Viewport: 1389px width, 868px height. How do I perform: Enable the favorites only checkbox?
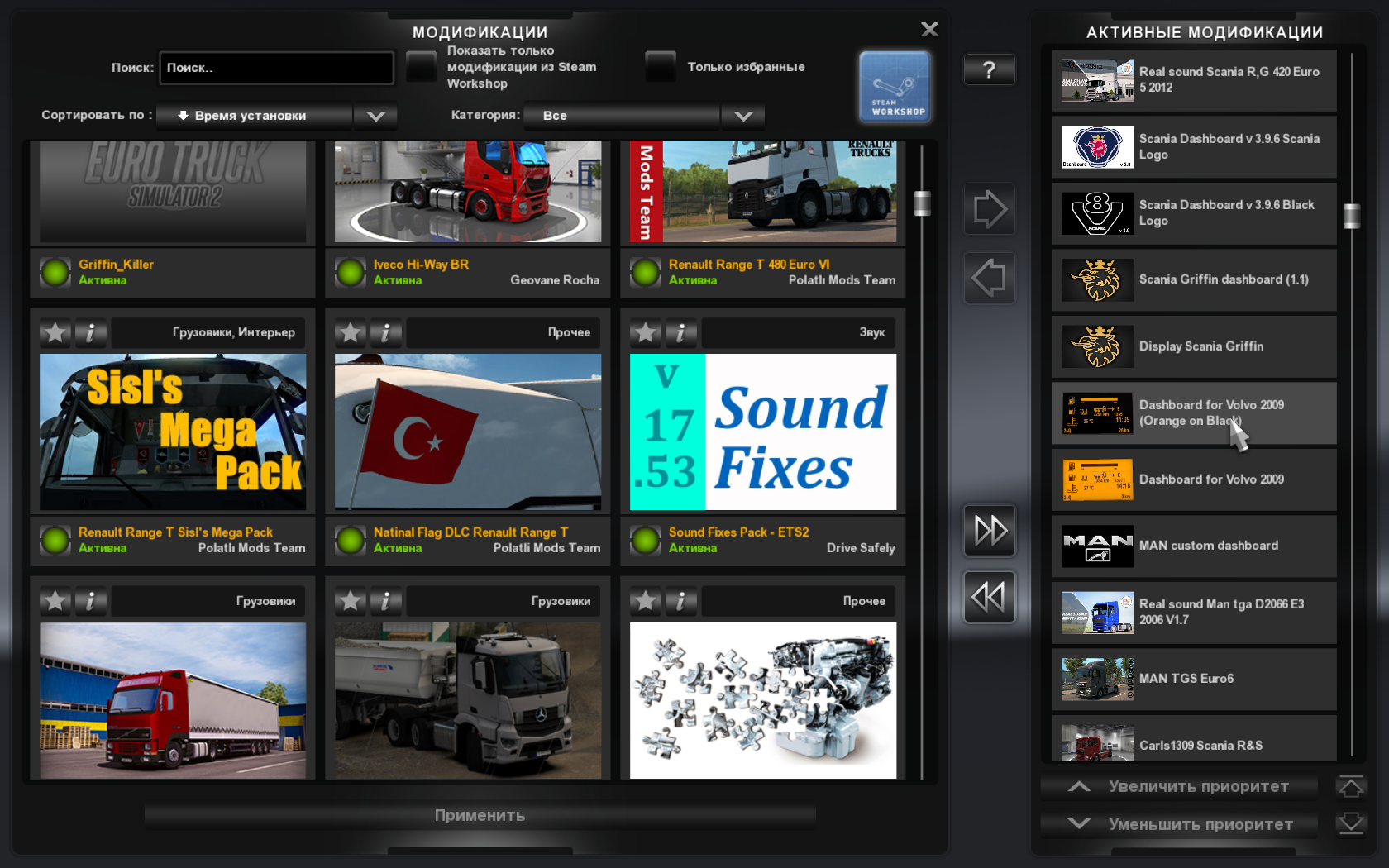[661, 67]
